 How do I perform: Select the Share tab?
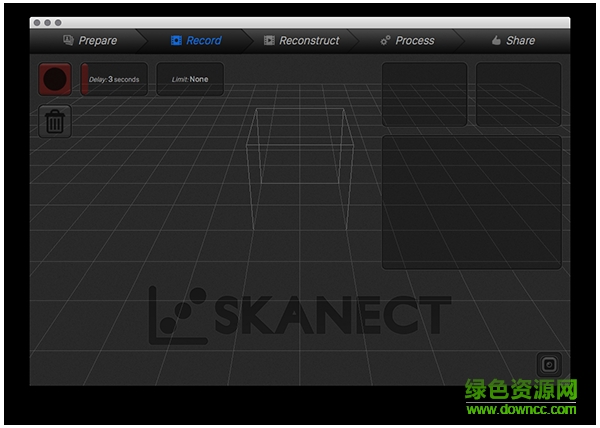pos(513,41)
